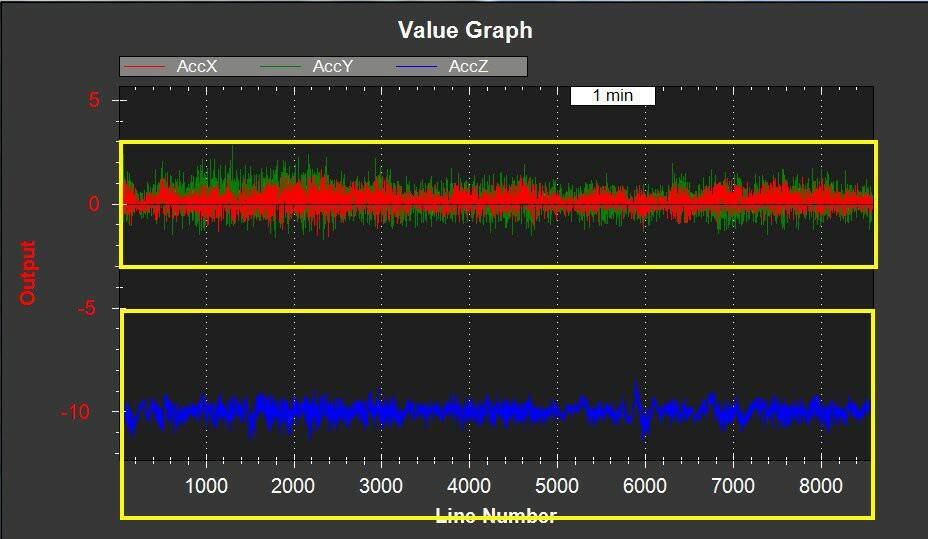Click the AccY legend label
The width and height of the screenshot is (928, 539).
click(x=333, y=67)
